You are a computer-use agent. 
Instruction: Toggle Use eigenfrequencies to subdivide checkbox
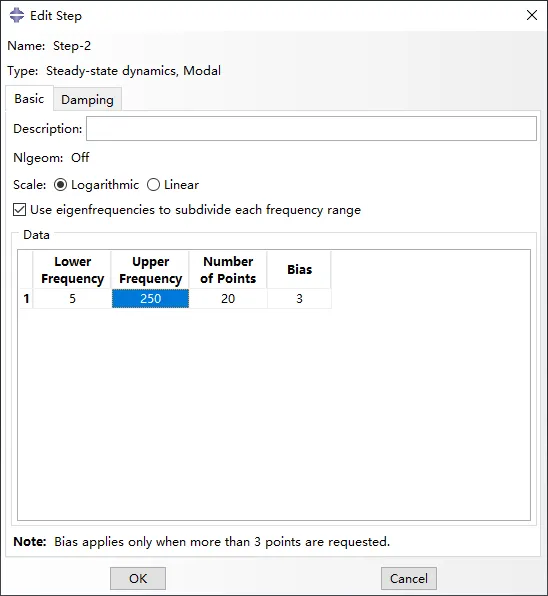(19, 210)
